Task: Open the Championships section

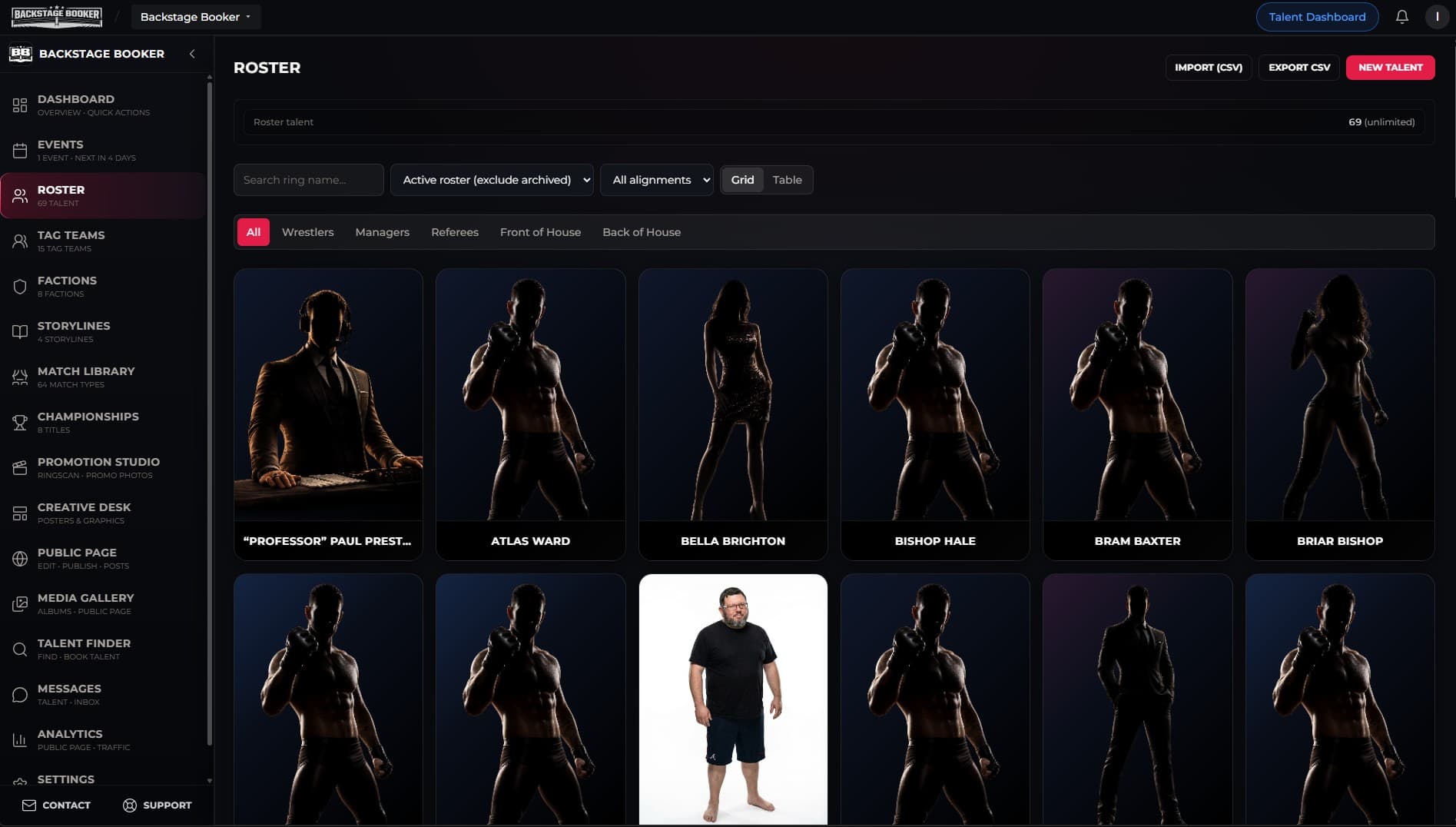Action: pyautogui.click(x=88, y=422)
